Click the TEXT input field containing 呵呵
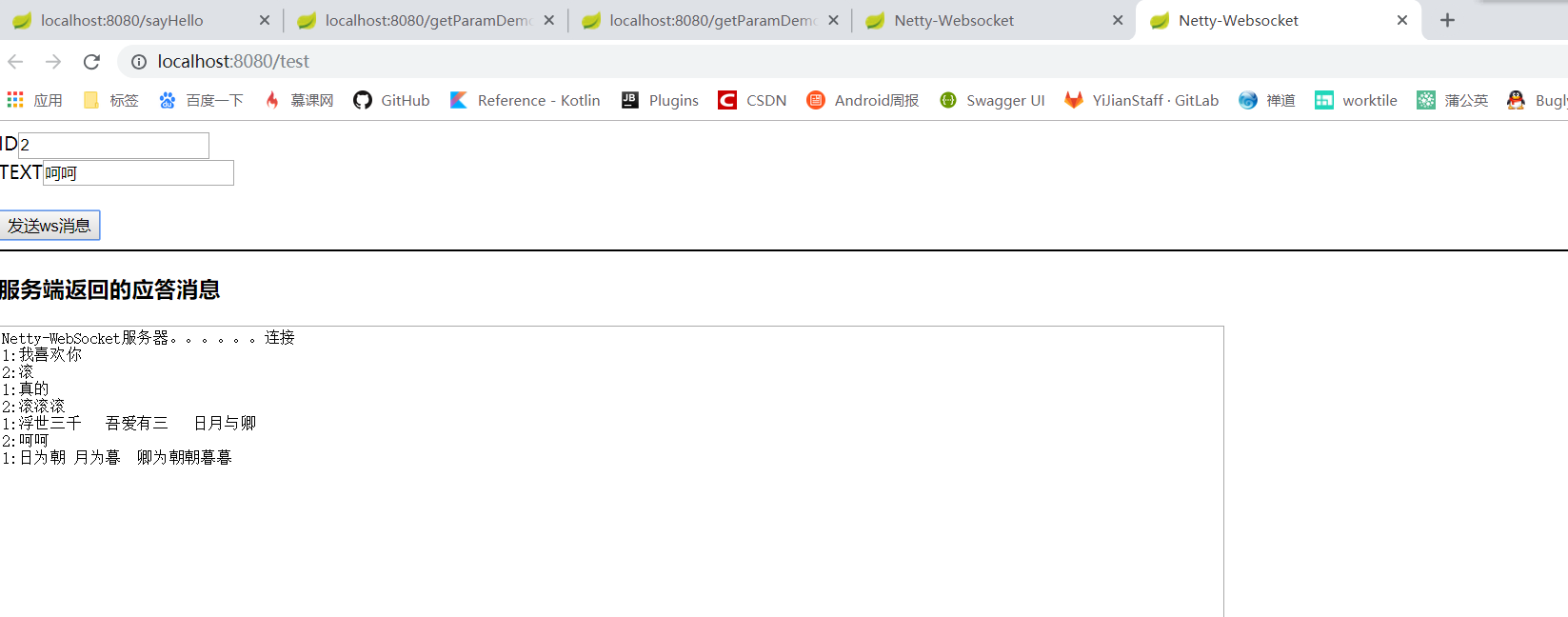 click(138, 172)
